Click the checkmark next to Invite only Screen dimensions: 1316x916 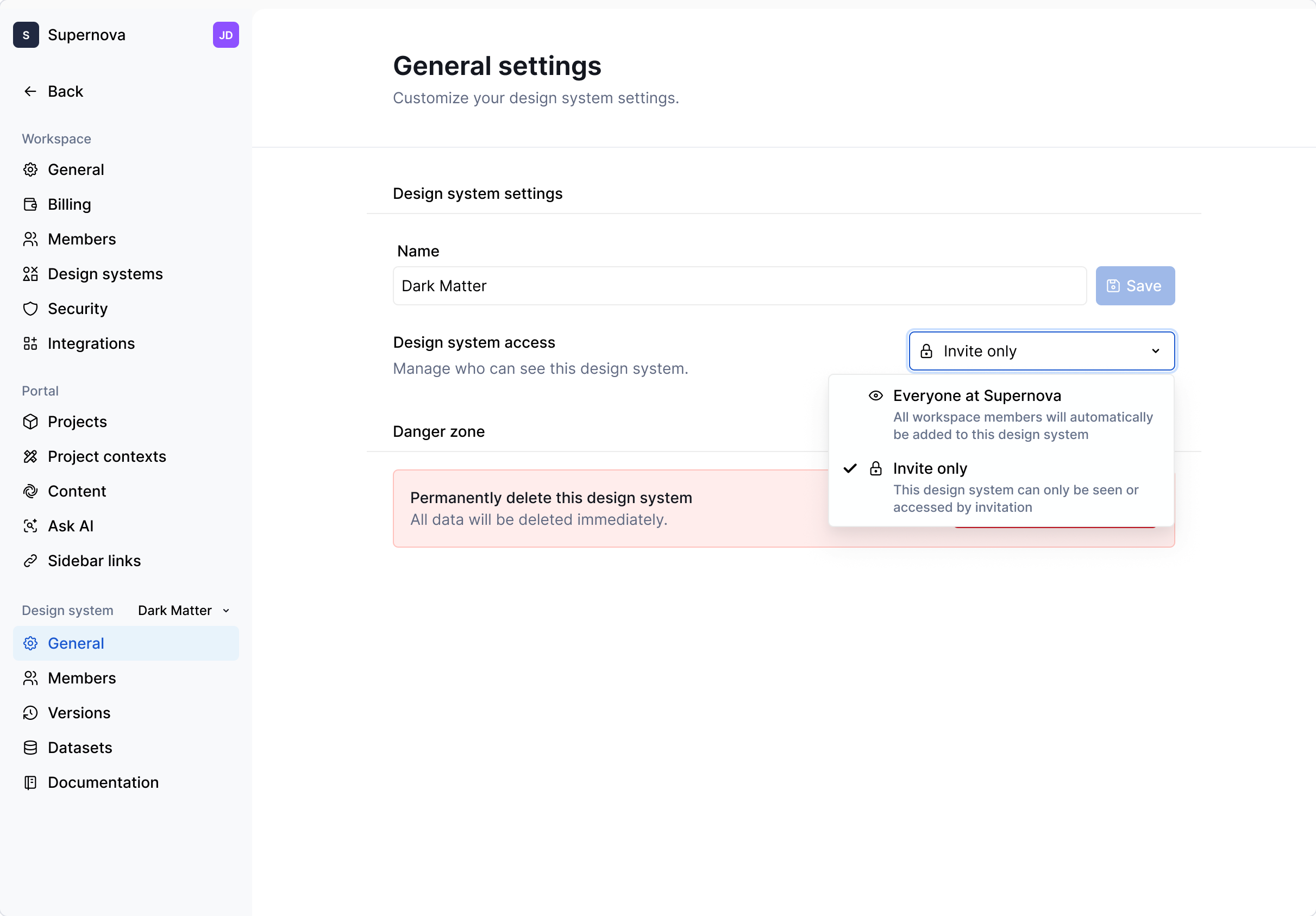[x=849, y=468]
